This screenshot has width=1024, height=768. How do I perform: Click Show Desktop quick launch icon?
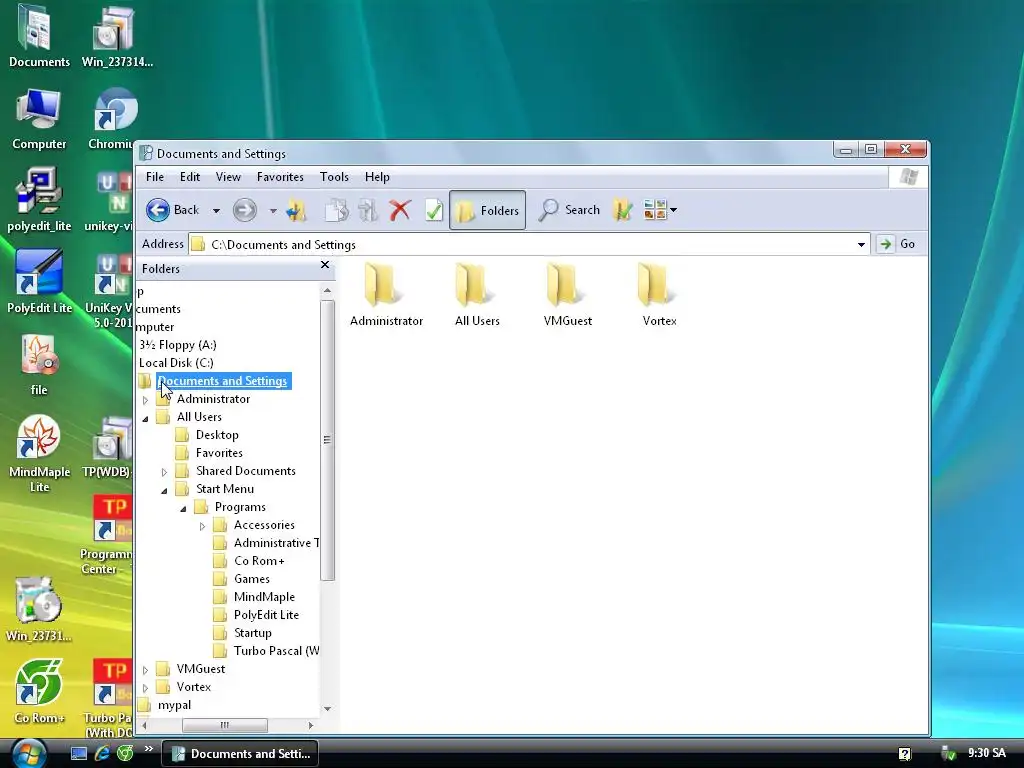79,754
